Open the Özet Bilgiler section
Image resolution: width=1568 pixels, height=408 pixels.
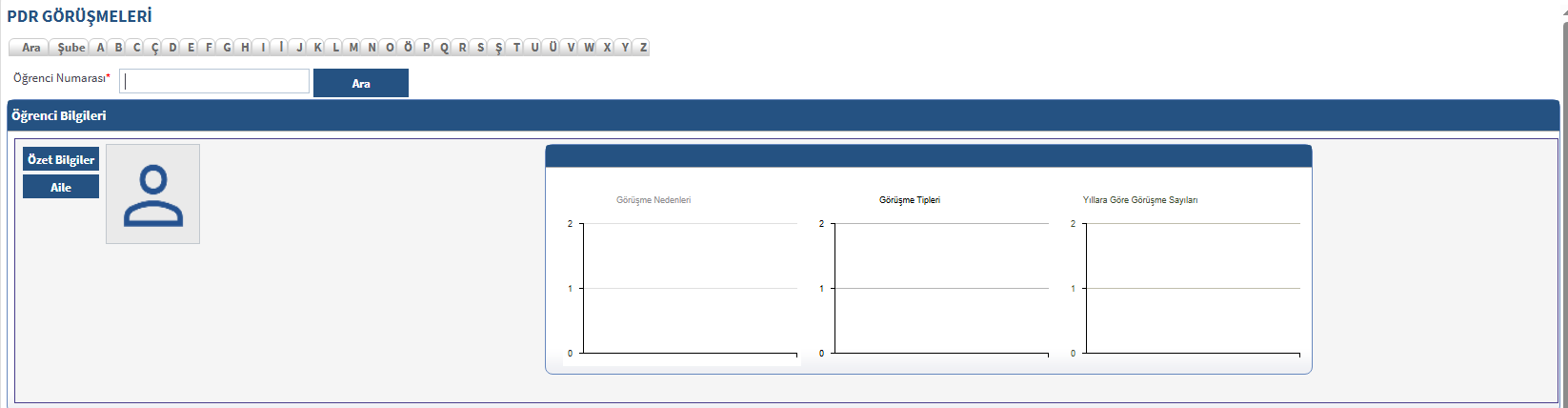61,160
